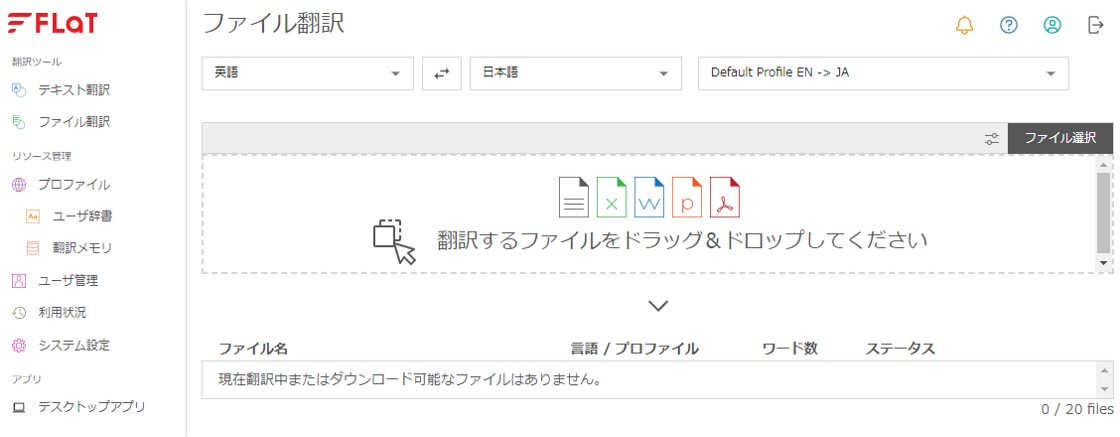The image size is (1120, 437).
Task: Swap source and target languages
Action: click(442, 74)
